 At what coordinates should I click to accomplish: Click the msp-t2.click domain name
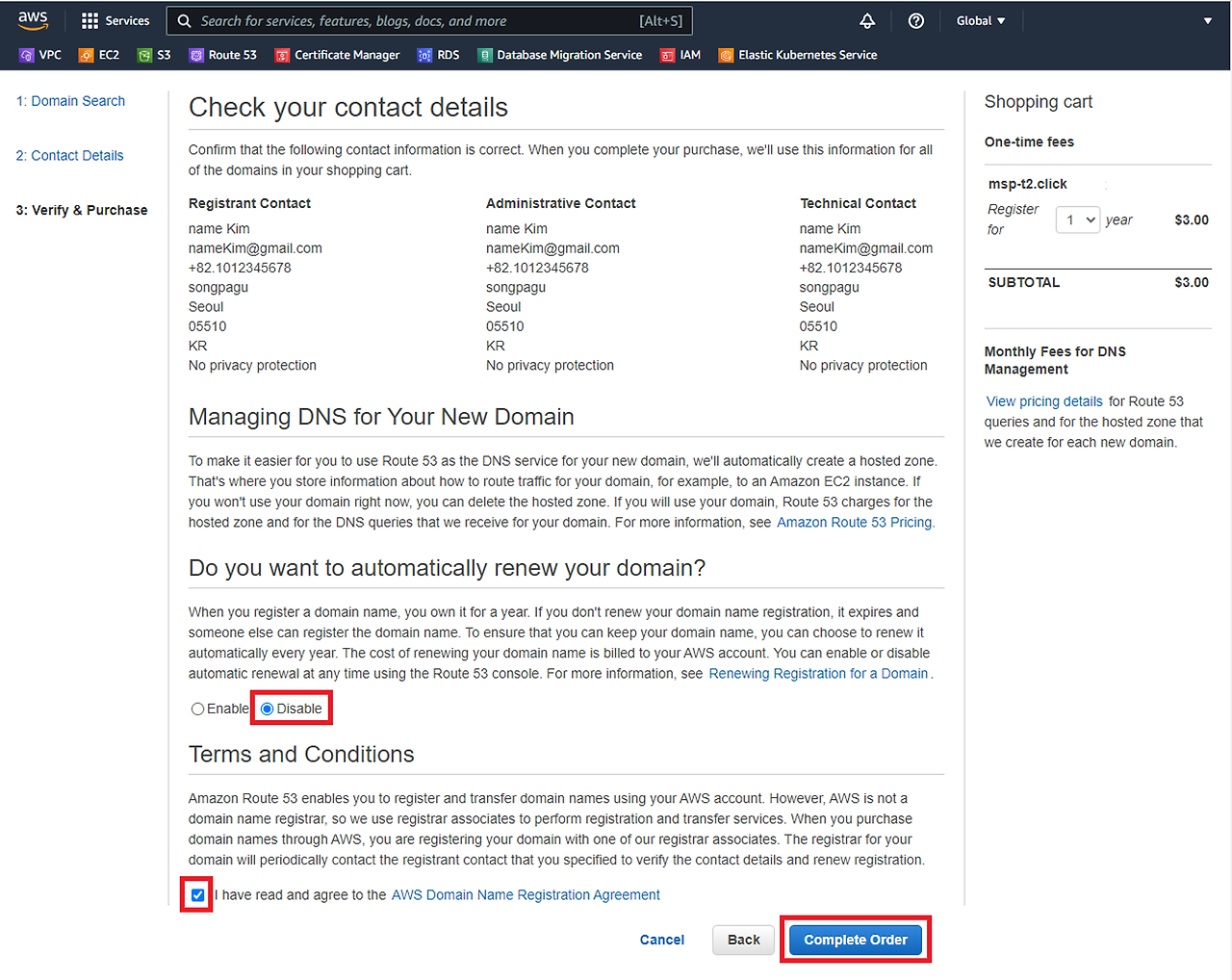point(1027,184)
